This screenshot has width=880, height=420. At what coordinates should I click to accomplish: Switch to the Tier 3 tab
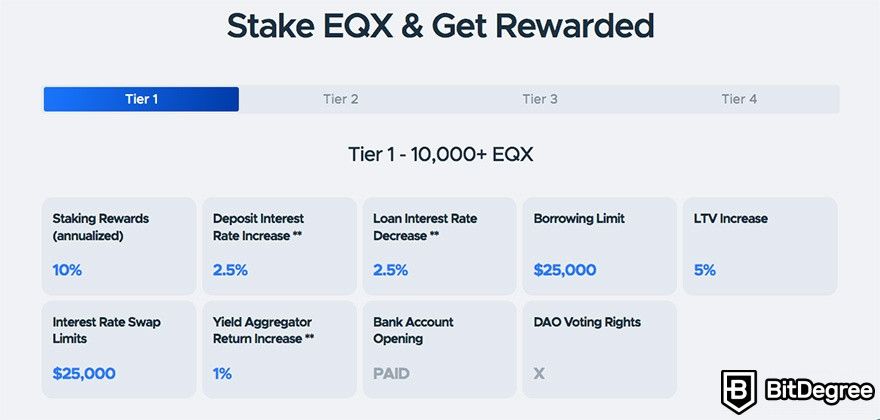pos(540,99)
